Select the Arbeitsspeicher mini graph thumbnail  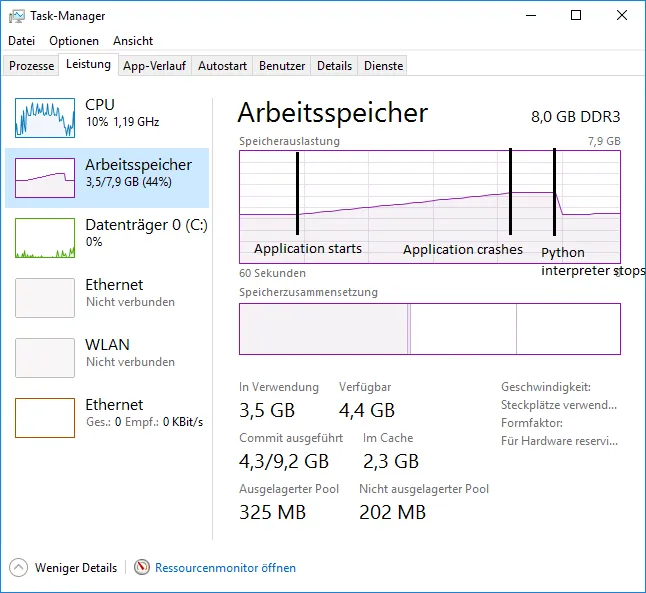(45, 177)
